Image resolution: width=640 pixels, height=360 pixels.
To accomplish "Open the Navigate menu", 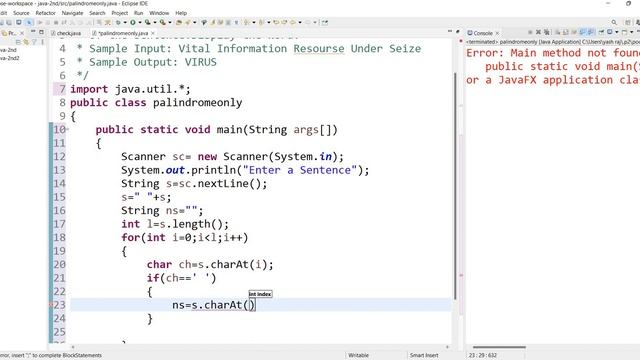I will [x=72, y=13].
